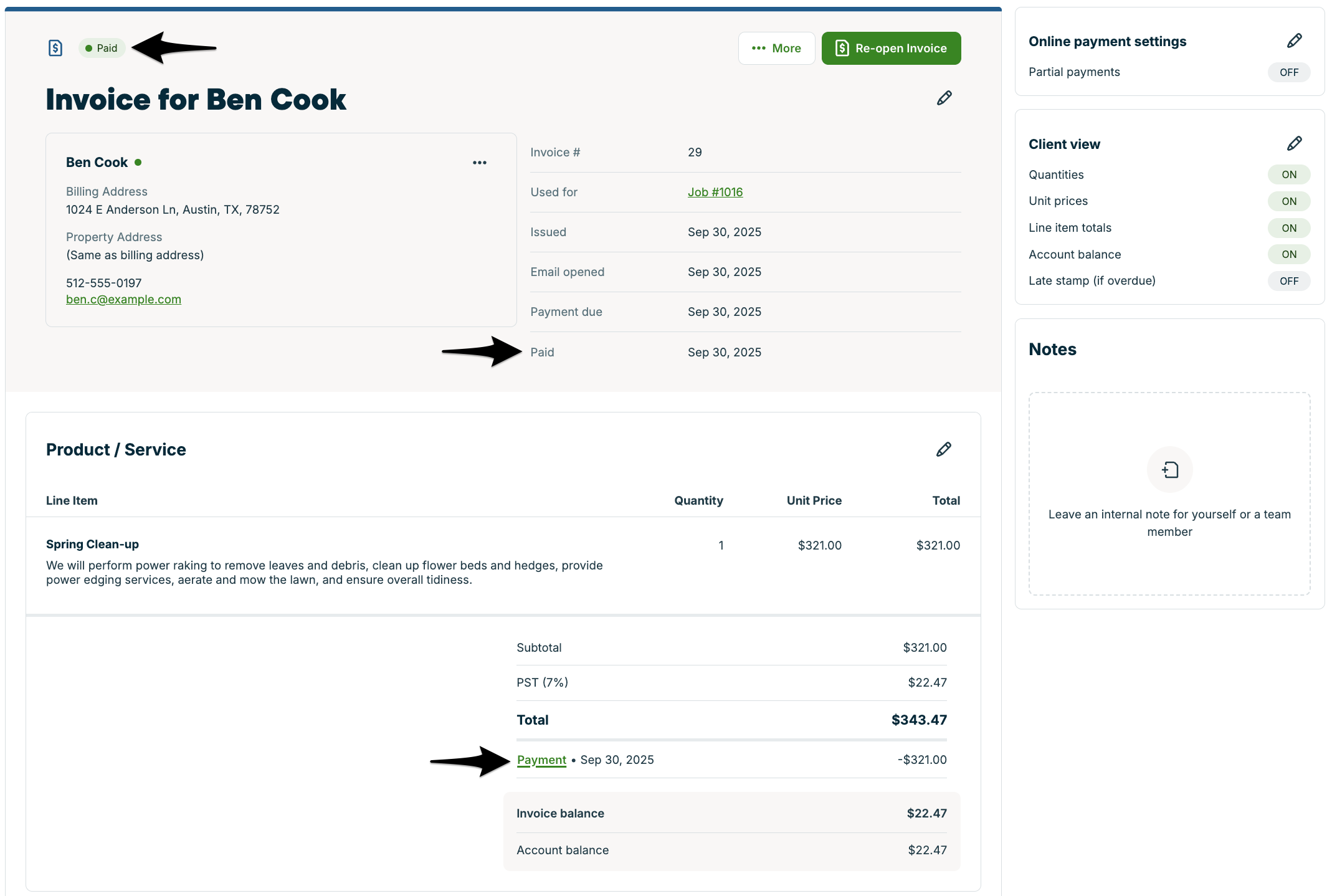This screenshot has width=1327, height=896.
Task: Click the Payment link near the total
Action: 541,760
